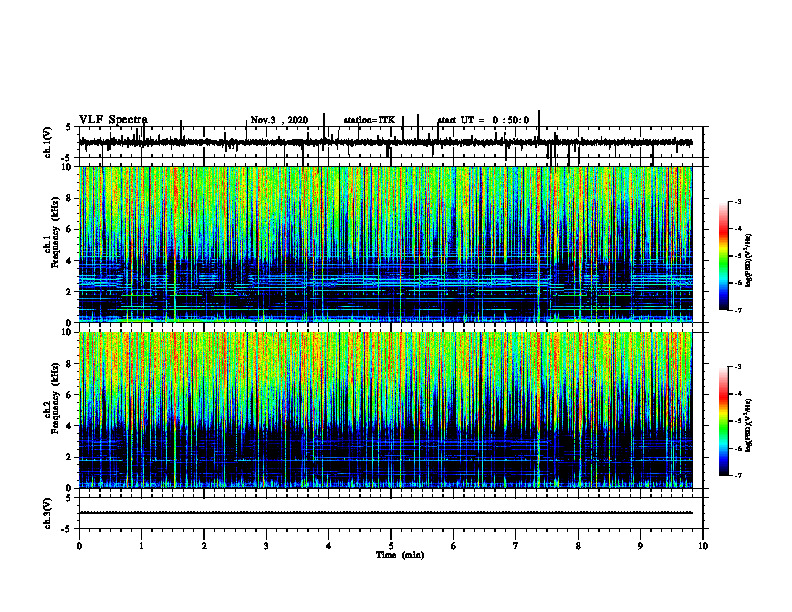The image size is (792, 612).
Task: Click the ch.1 color bar's log(PSD) unit label
Action: coord(749,261)
